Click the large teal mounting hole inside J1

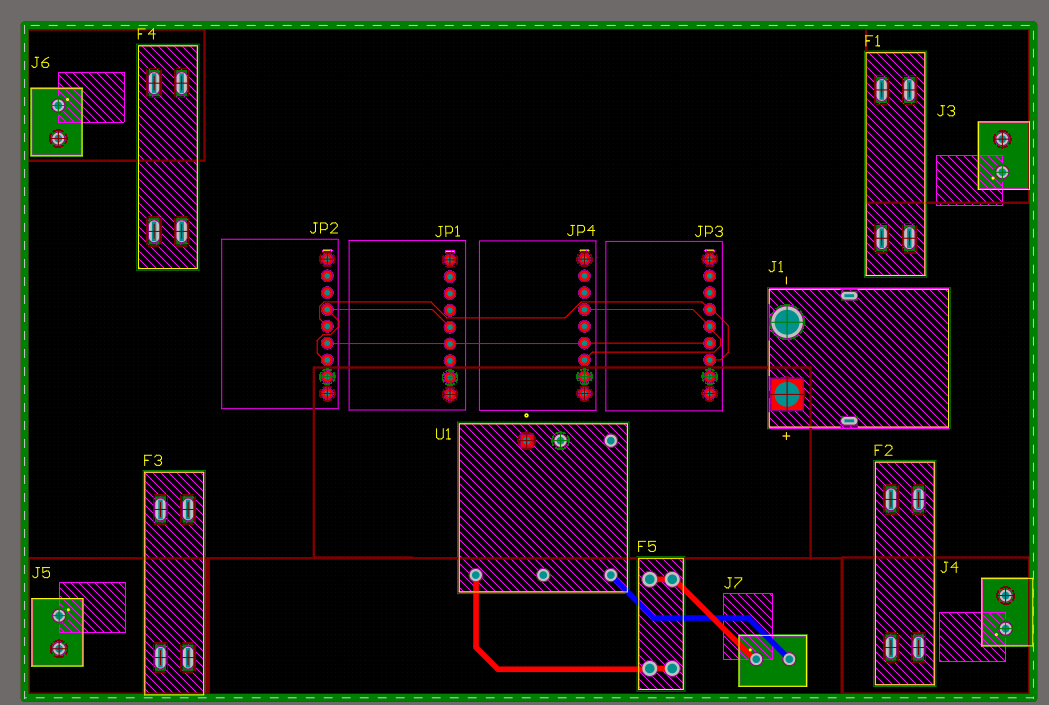(x=789, y=323)
